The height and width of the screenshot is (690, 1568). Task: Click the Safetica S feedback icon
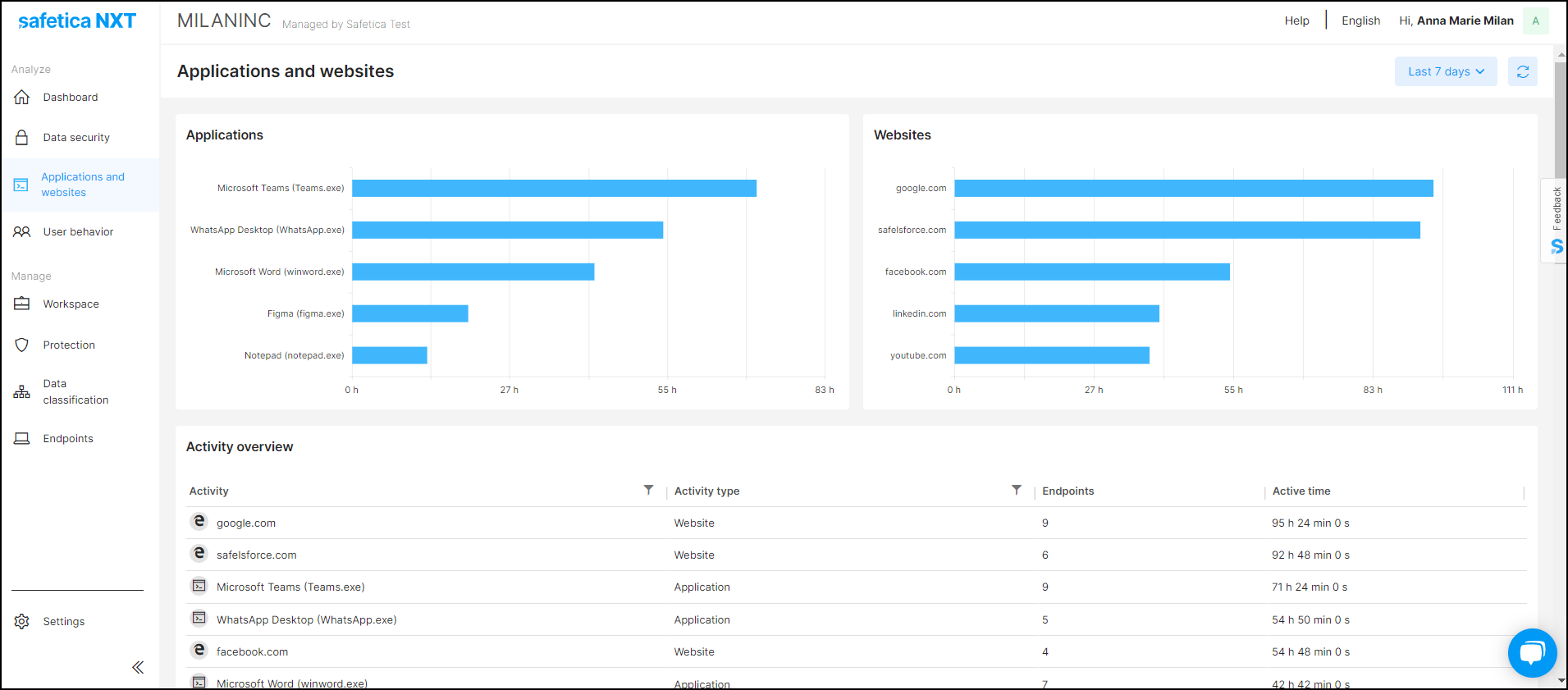click(x=1557, y=246)
